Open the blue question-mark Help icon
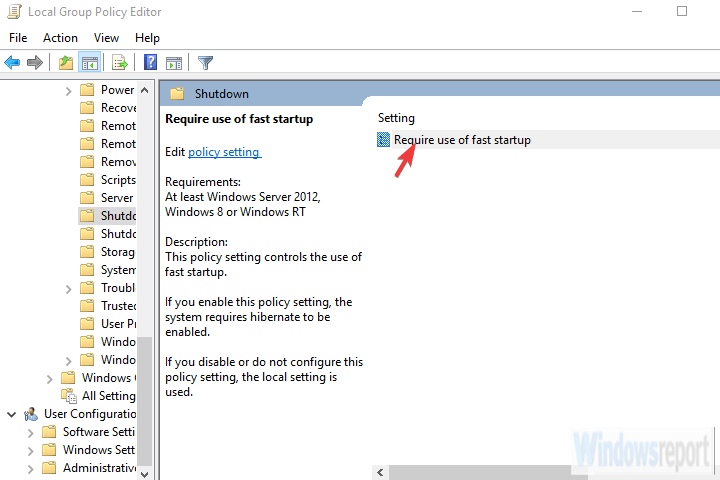720x480 pixels. (x=150, y=62)
